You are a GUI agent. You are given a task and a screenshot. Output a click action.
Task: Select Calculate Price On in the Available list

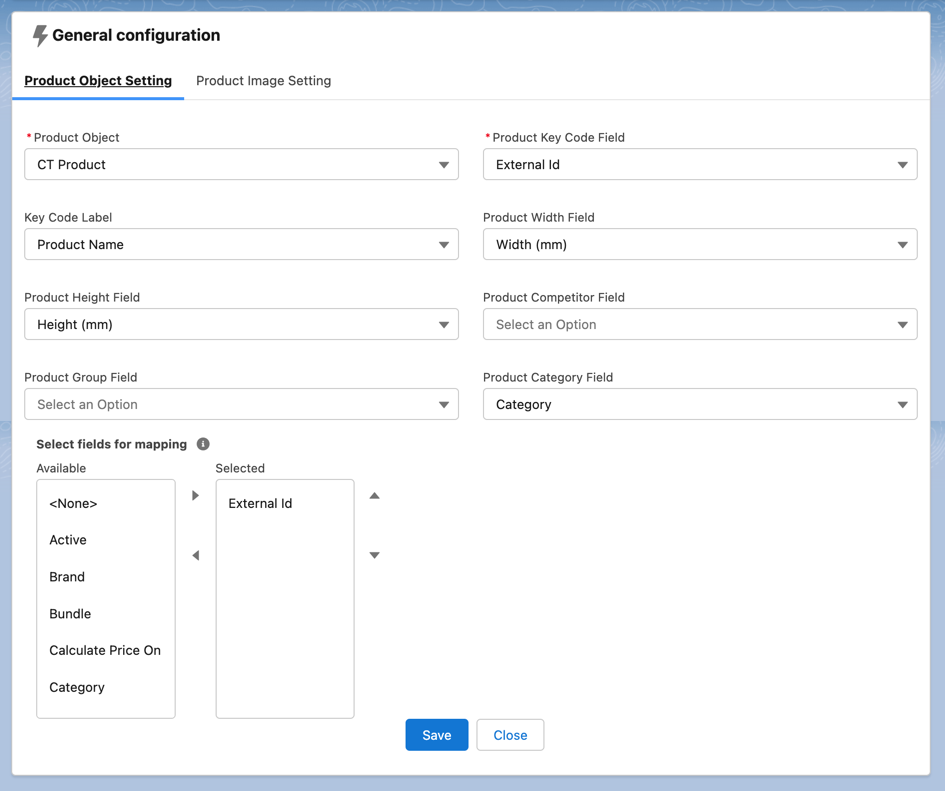point(105,650)
